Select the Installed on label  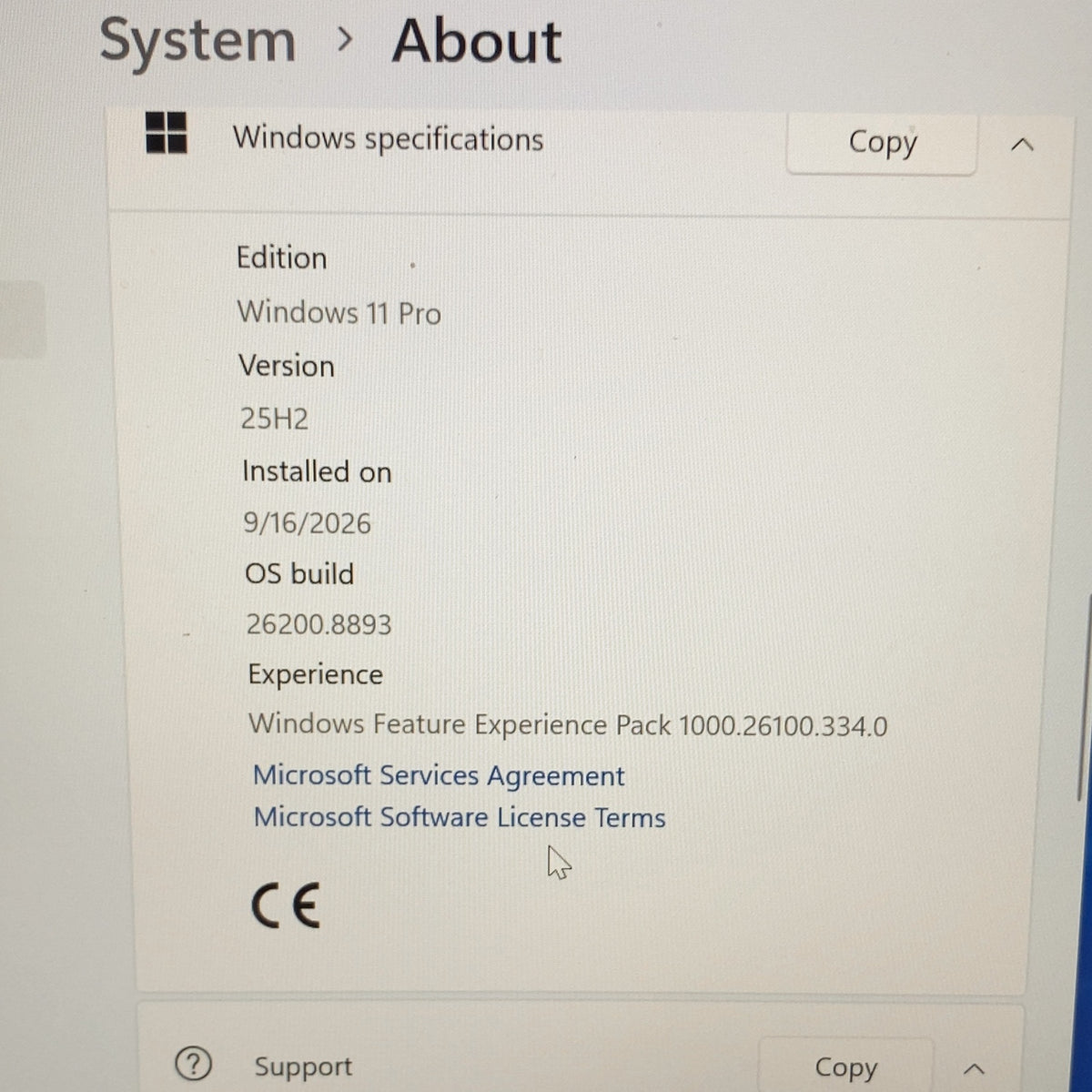tap(317, 471)
